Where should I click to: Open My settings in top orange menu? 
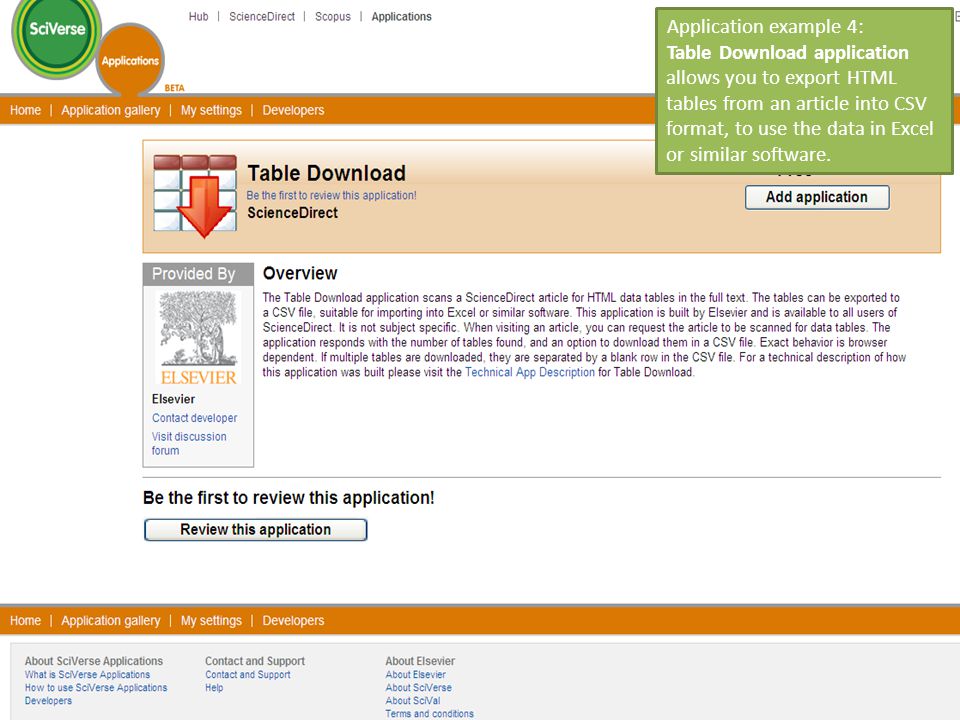click(211, 110)
